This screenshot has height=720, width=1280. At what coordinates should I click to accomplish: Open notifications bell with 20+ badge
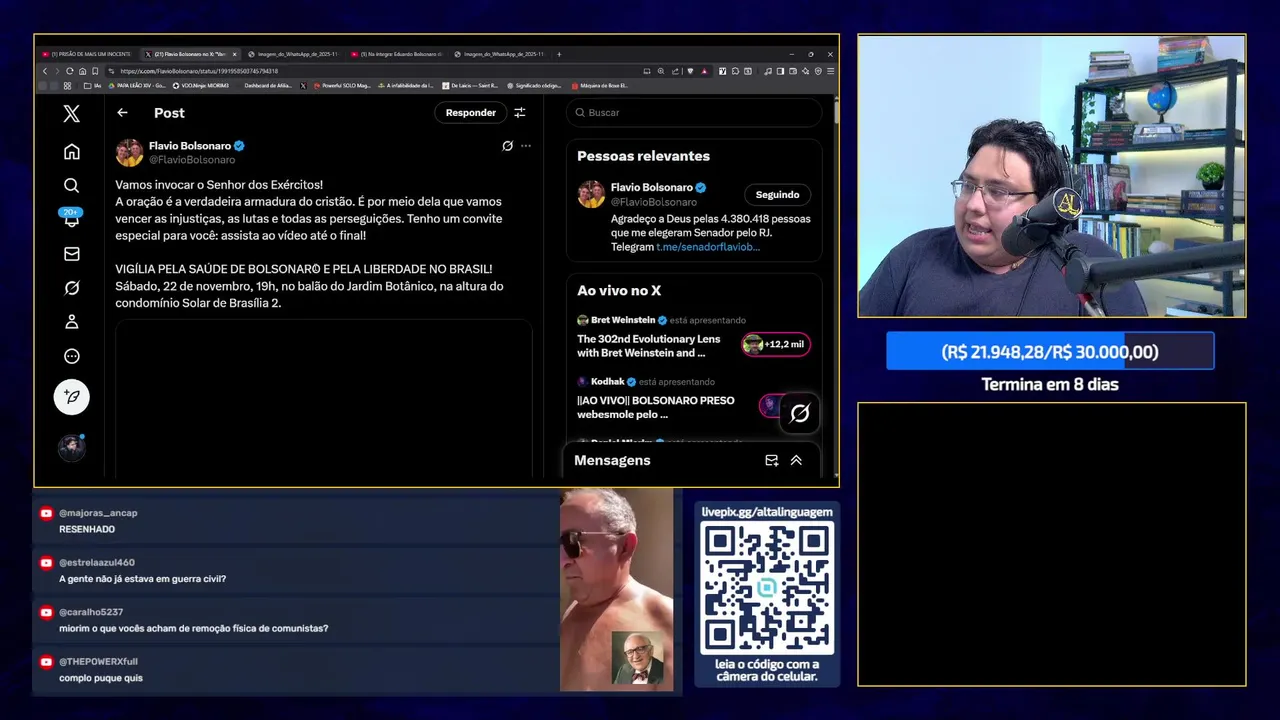(71, 218)
